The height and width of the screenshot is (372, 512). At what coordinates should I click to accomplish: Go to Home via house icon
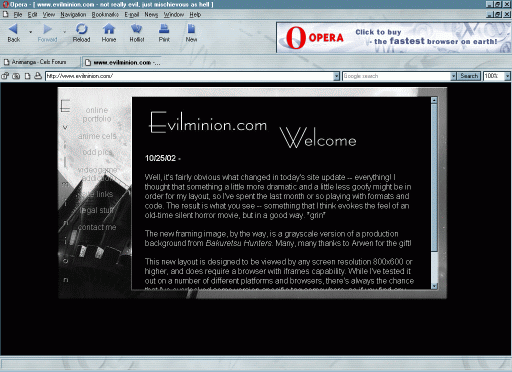tap(109, 29)
